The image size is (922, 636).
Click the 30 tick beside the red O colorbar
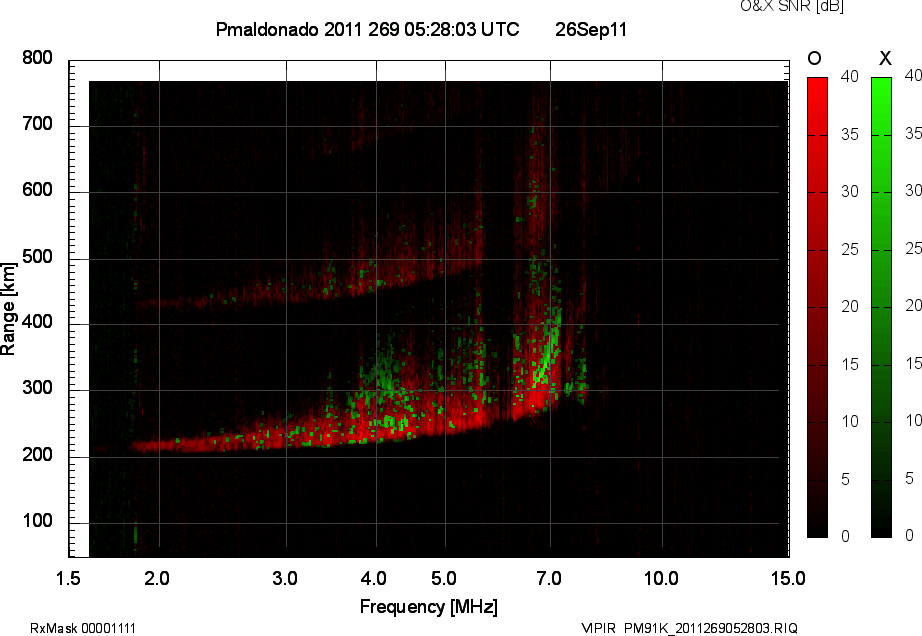[x=850, y=192]
